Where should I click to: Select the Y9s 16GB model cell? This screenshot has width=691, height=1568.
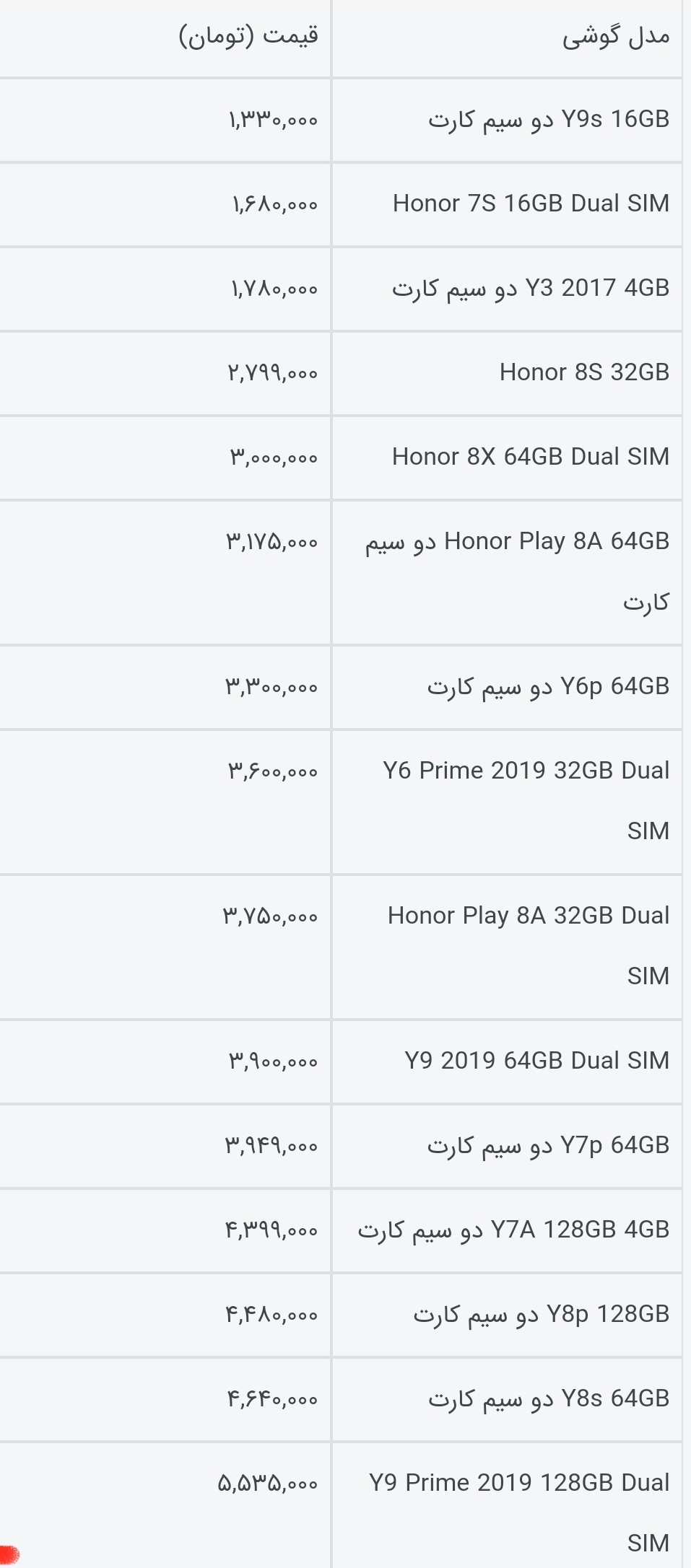(549, 120)
